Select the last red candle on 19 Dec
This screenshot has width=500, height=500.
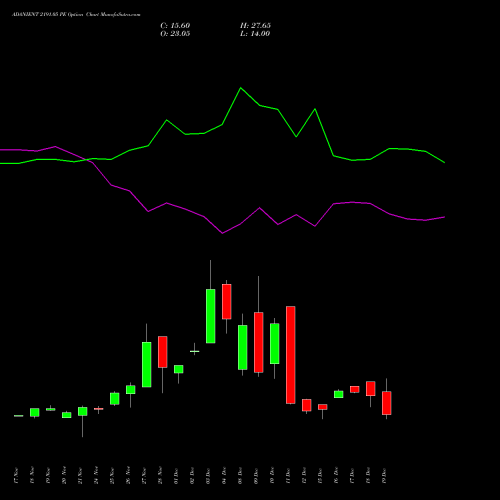pos(387,403)
